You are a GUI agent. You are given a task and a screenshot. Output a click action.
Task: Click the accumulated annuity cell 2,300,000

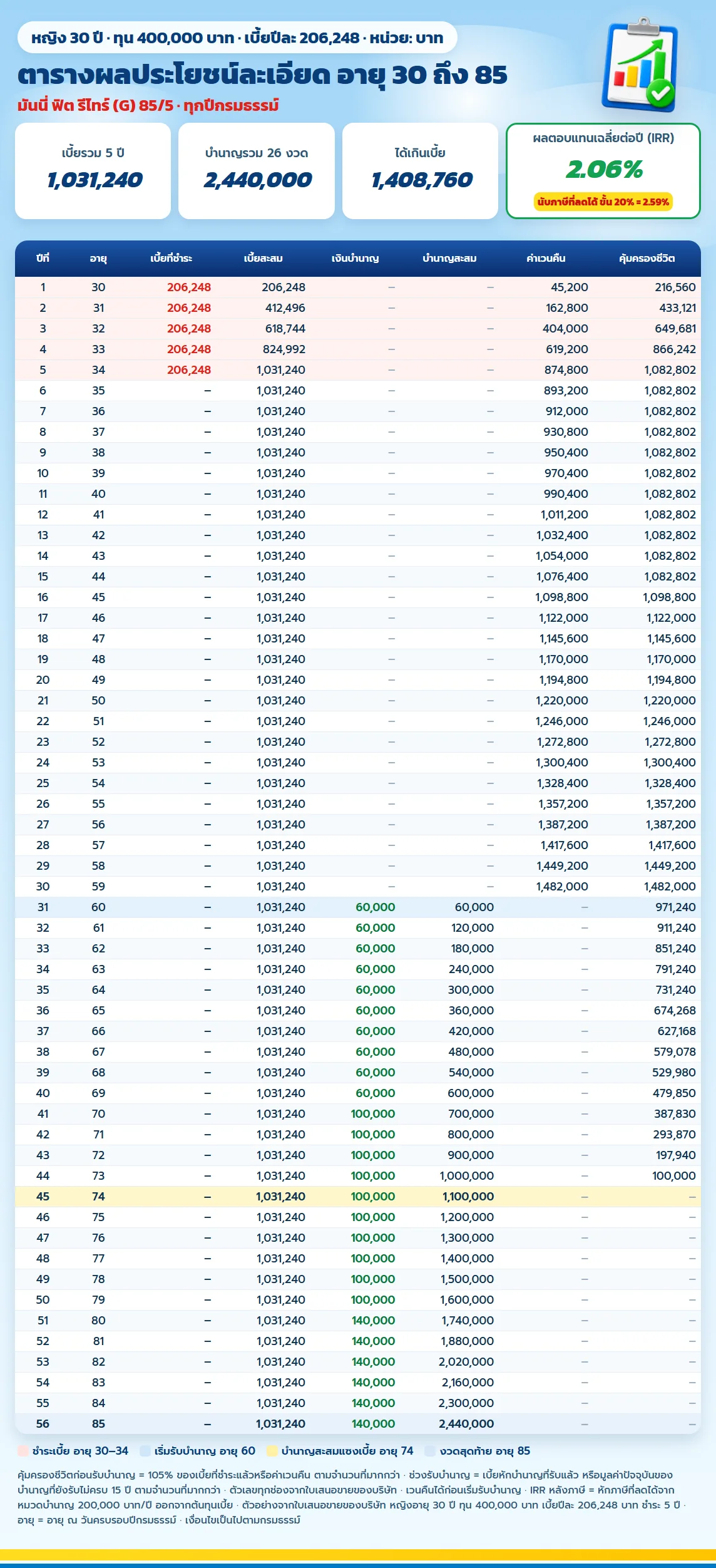point(466,1403)
